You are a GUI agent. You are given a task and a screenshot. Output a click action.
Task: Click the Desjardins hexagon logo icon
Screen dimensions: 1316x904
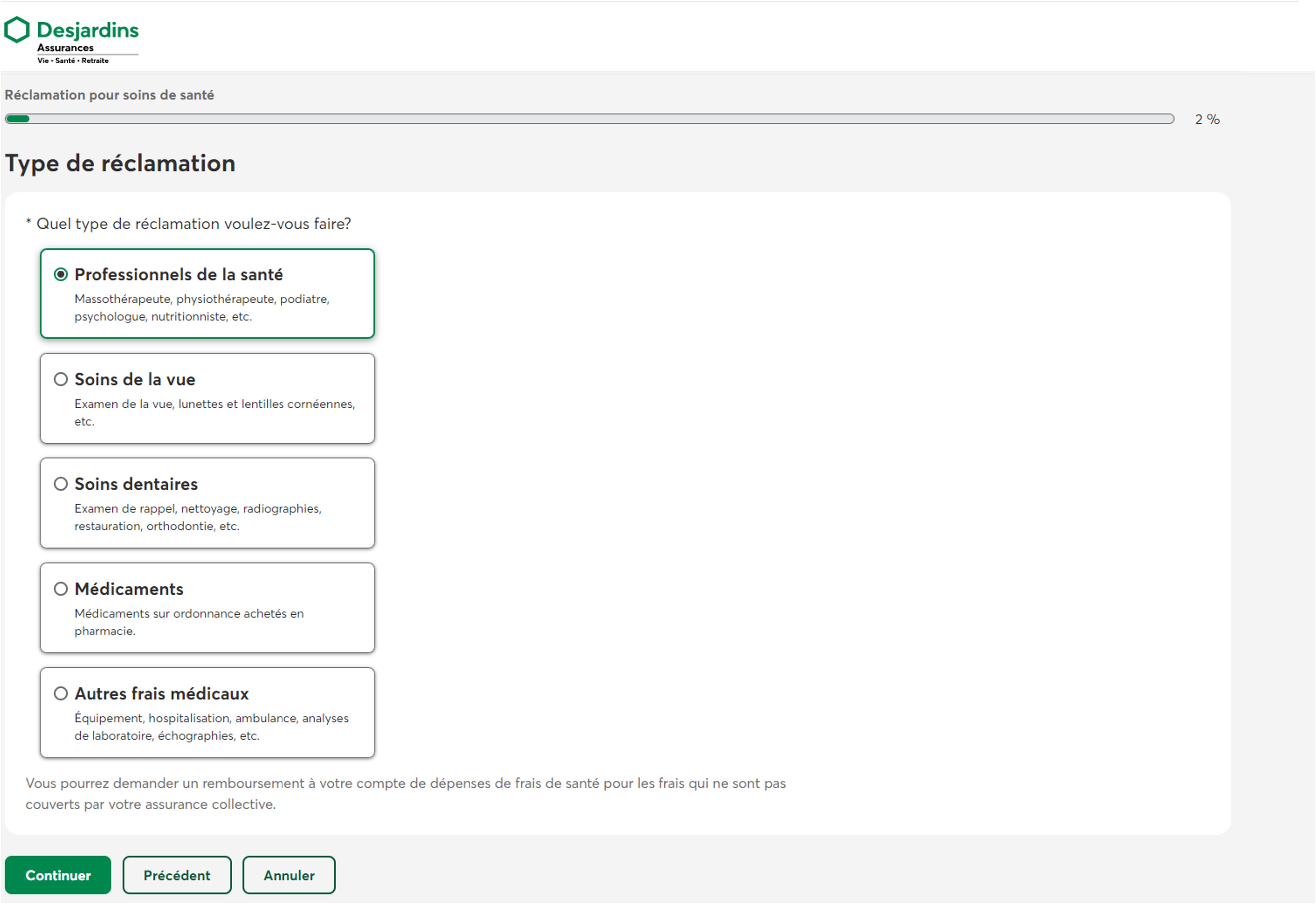point(16,30)
